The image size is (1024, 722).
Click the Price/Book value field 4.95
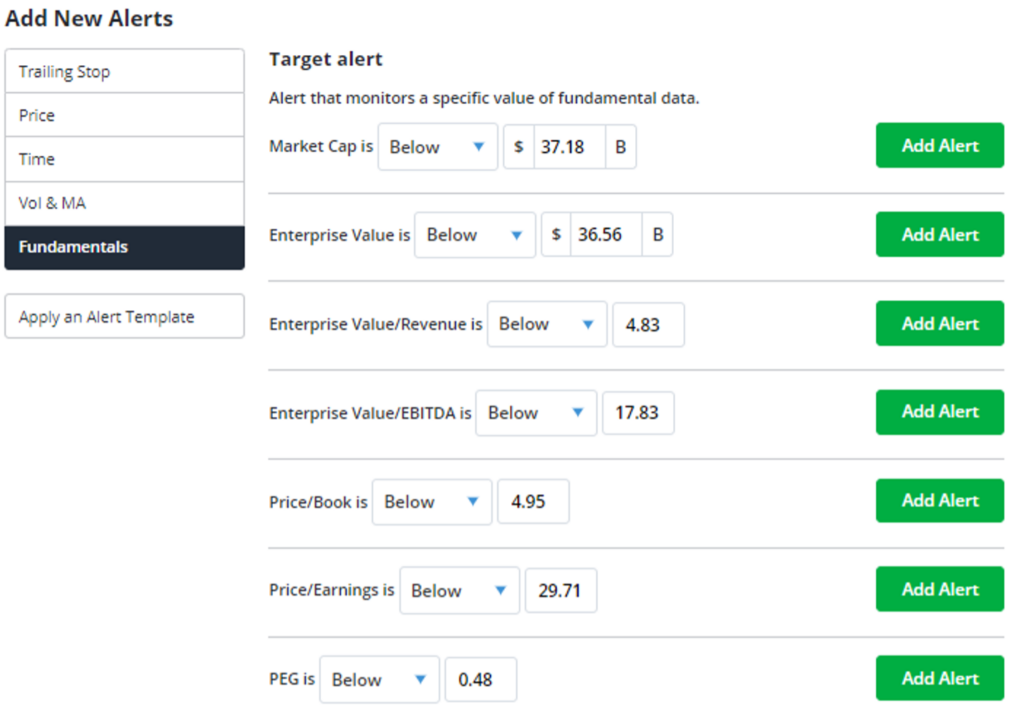point(534,502)
